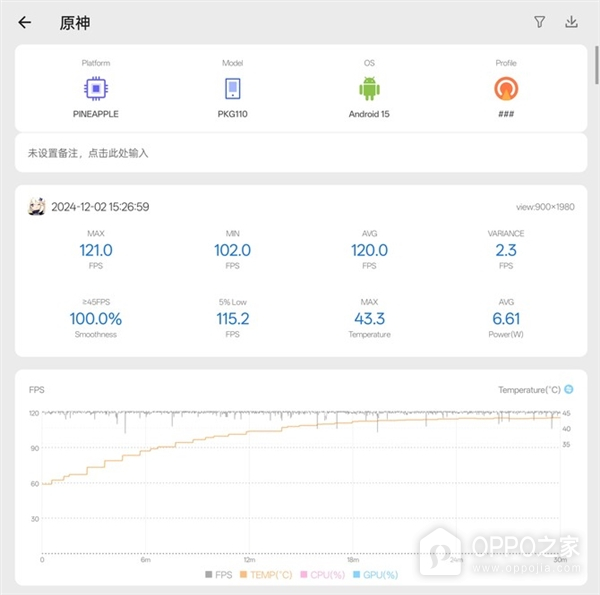Click the PKG110 model phone icon

(x=232, y=88)
